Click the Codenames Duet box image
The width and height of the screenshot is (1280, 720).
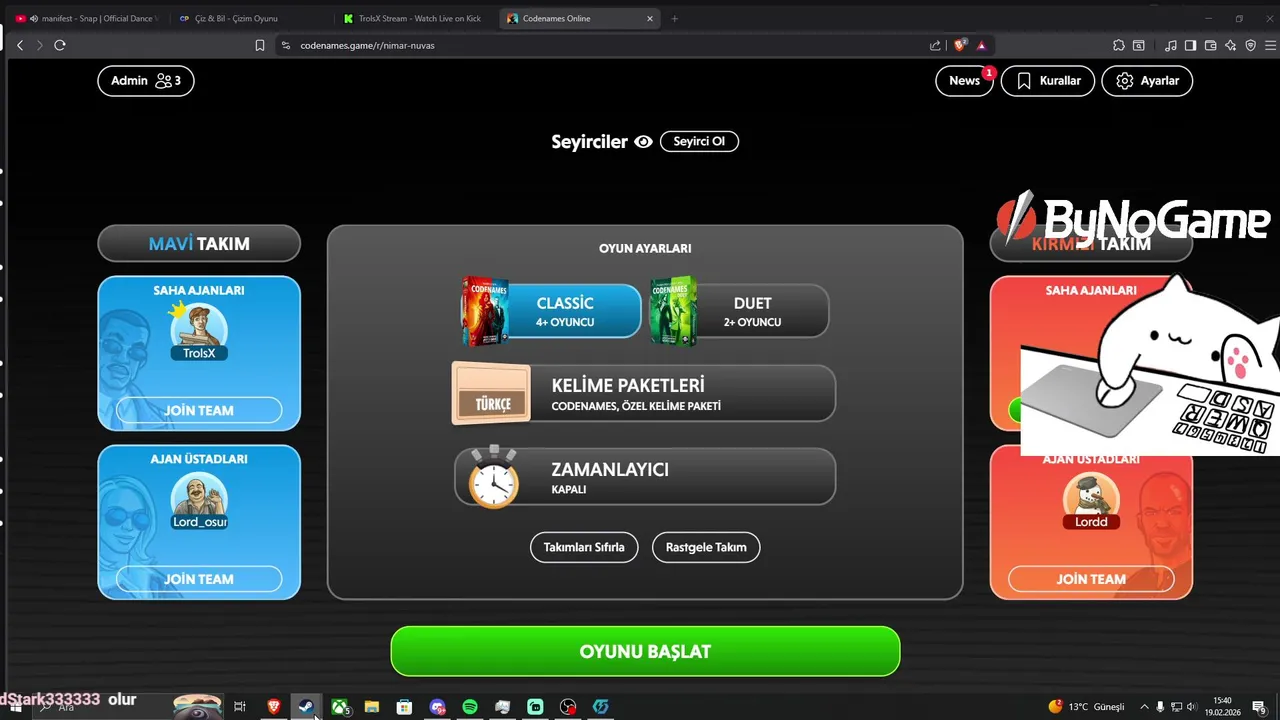[x=673, y=311]
